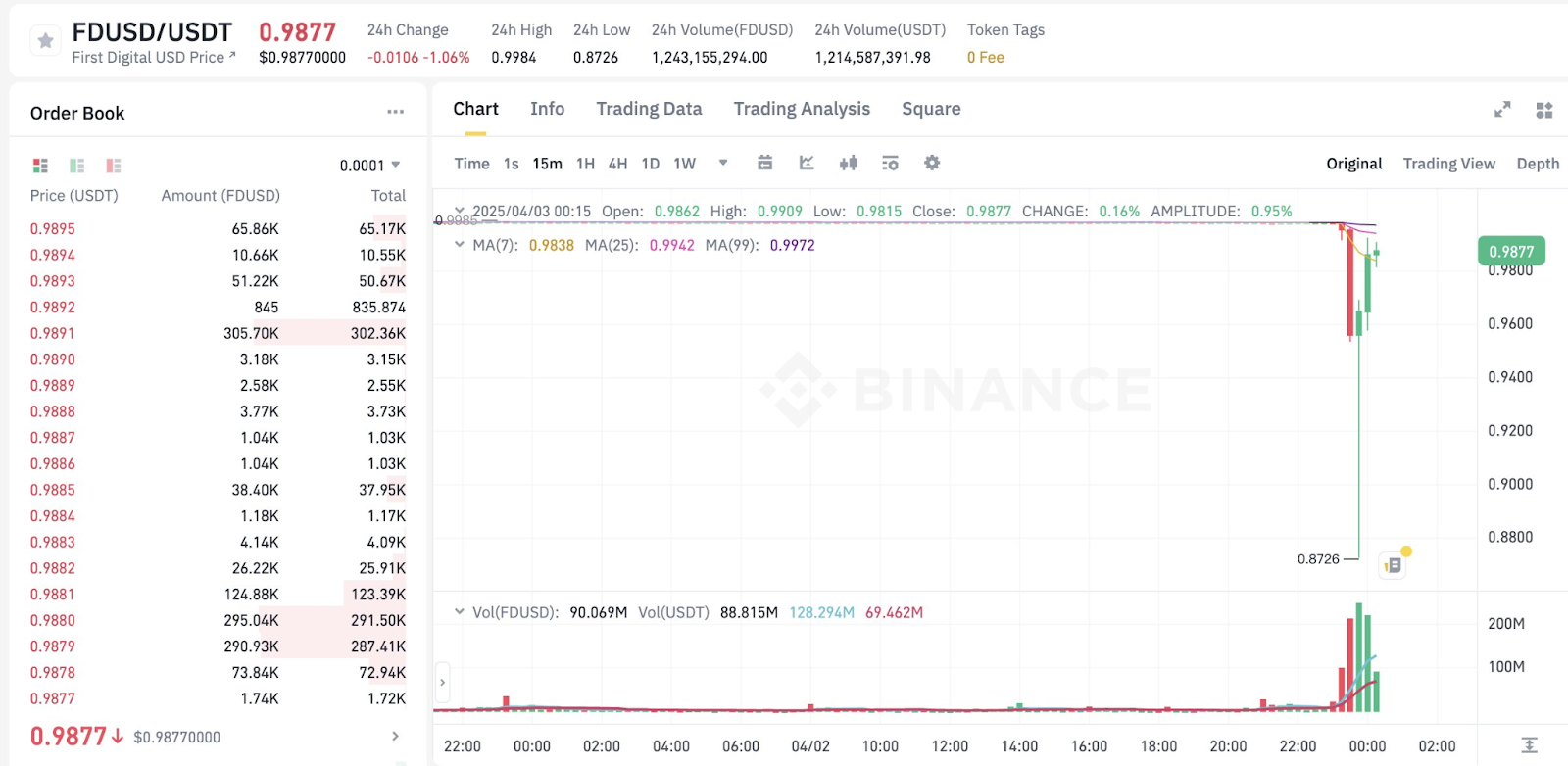Click the 0.9877 current price label on axis
This screenshot has height=766, width=1568.
tap(1510, 252)
